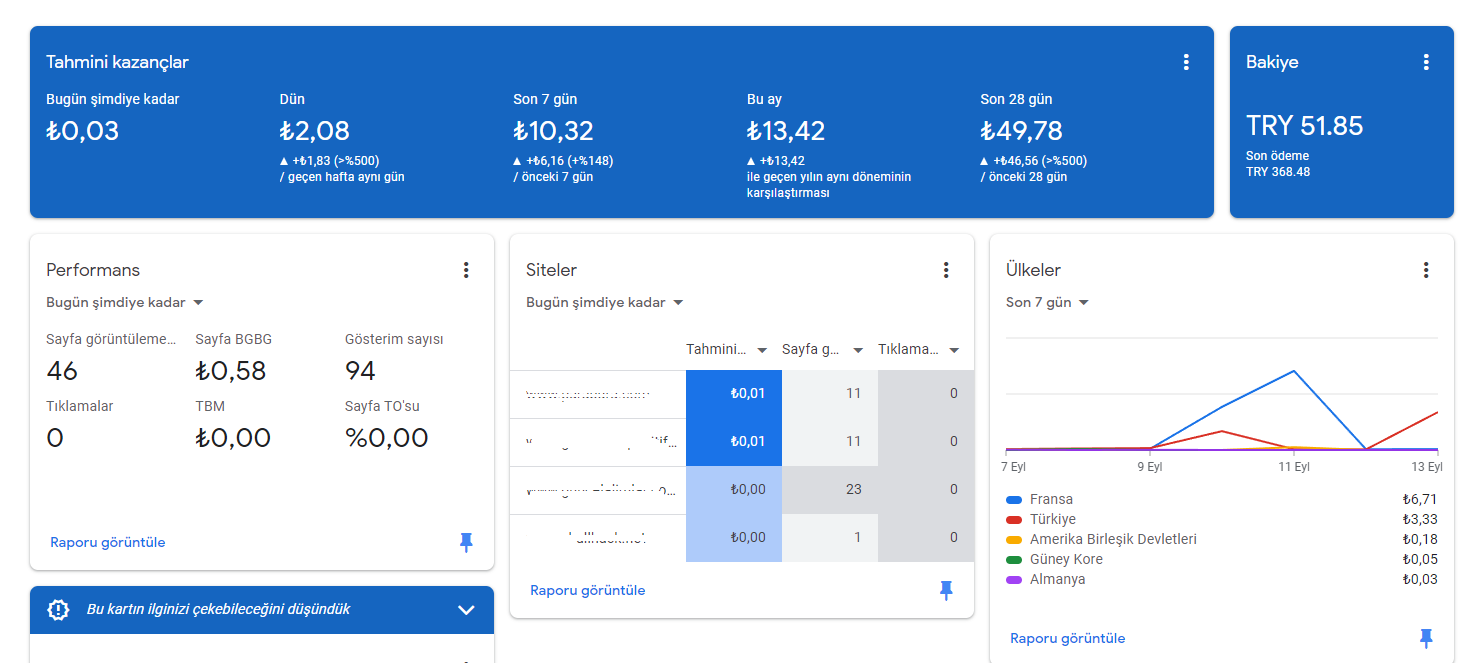Open Raporu görüntüle link in Performans

108,543
